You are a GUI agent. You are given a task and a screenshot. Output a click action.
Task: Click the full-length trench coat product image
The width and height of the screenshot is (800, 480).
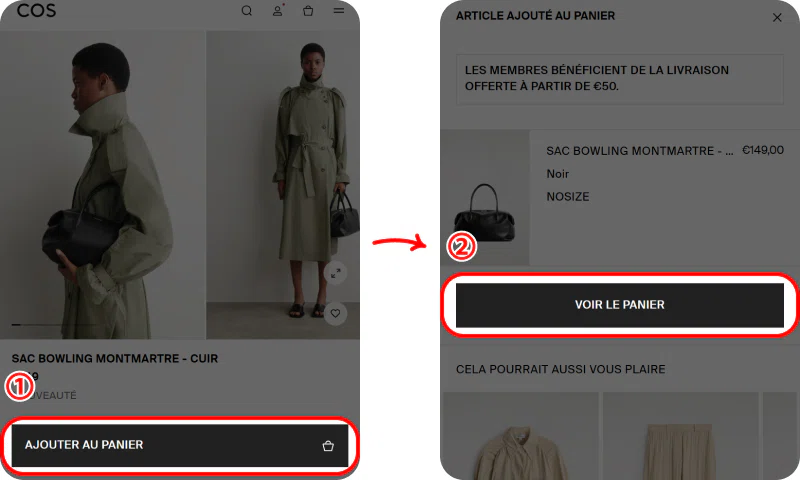[x=283, y=185]
